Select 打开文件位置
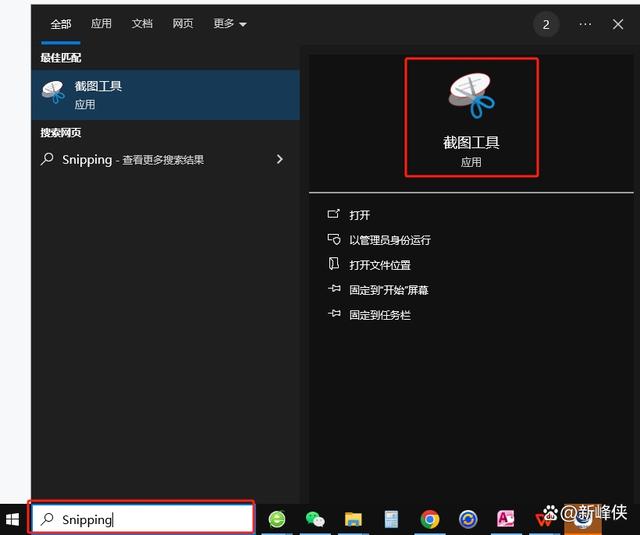 pos(380,265)
